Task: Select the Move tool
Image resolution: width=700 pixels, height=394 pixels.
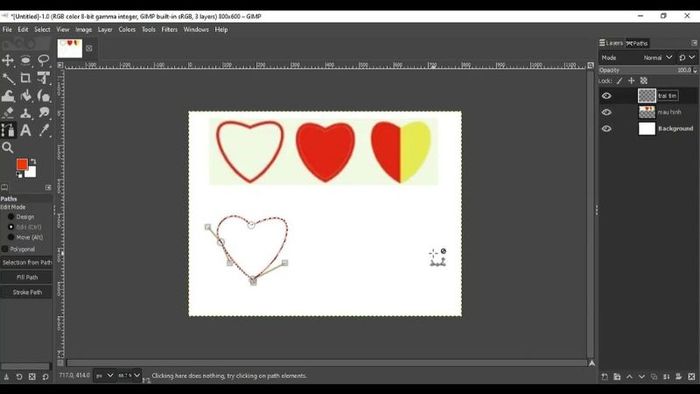Action: tap(8, 60)
